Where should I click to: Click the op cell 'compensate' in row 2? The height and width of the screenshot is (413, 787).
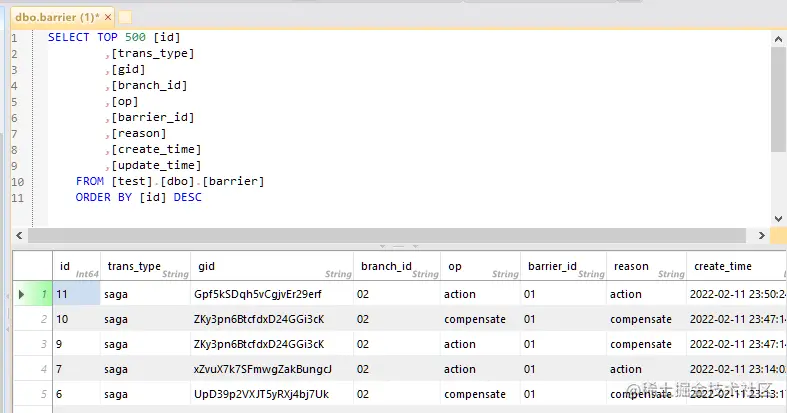tap(481, 319)
